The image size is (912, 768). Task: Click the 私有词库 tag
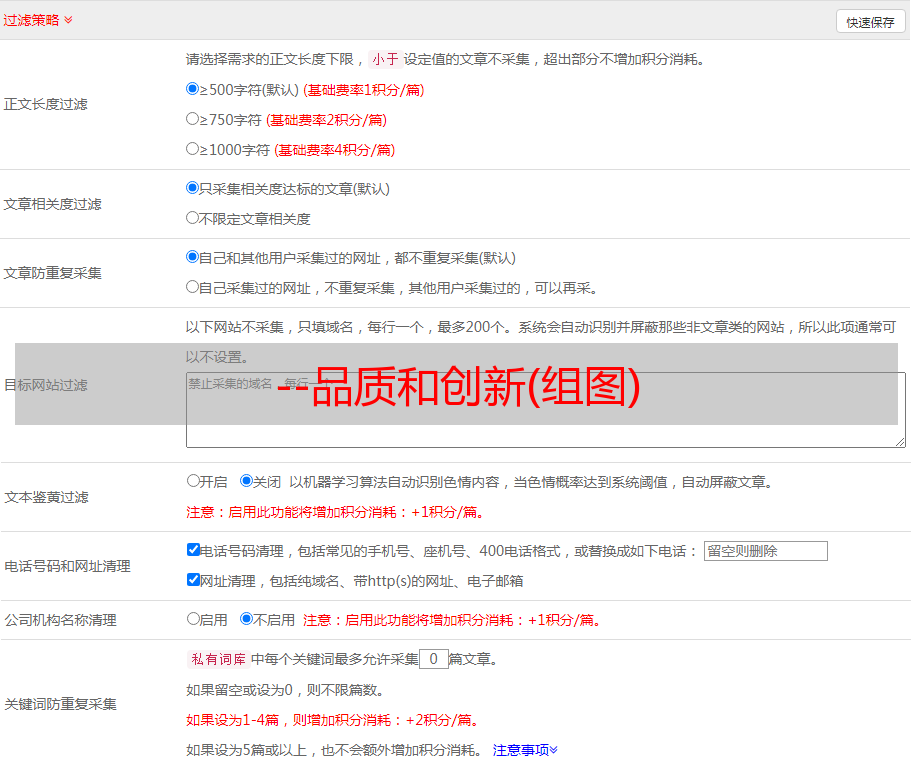coord(219,659)
